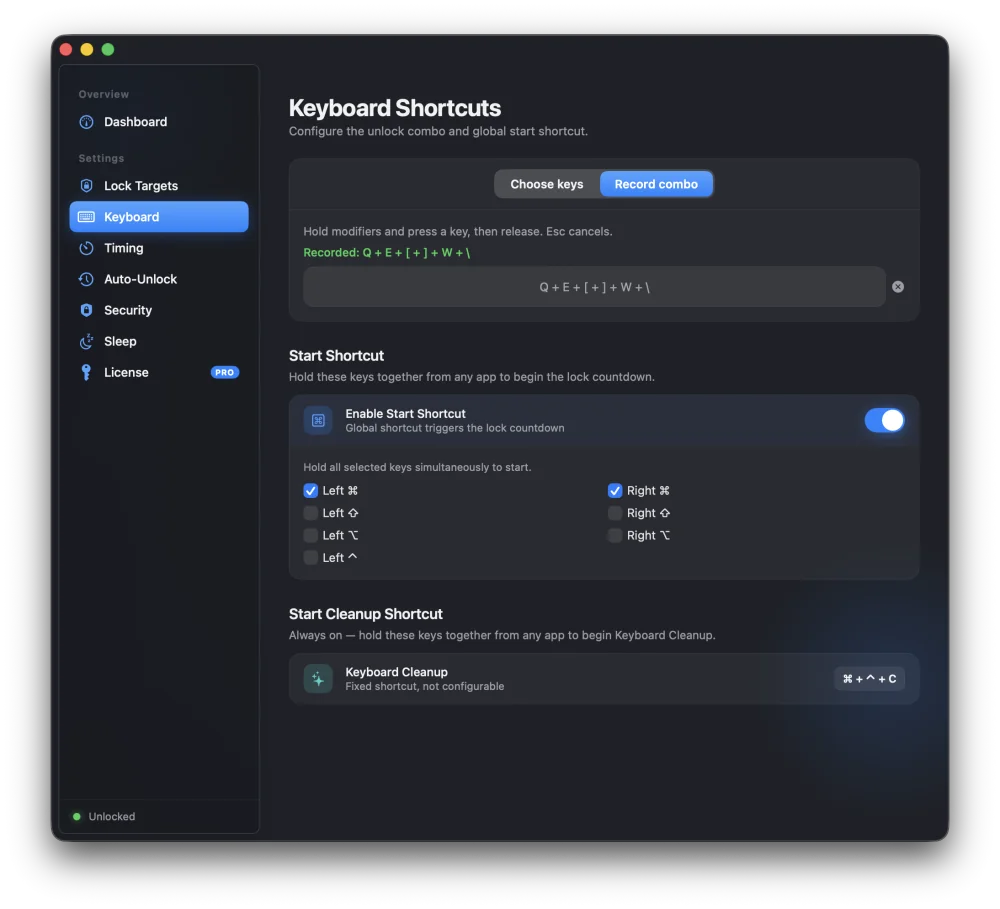Click the Timing clock icon

[x=86, y=248]
